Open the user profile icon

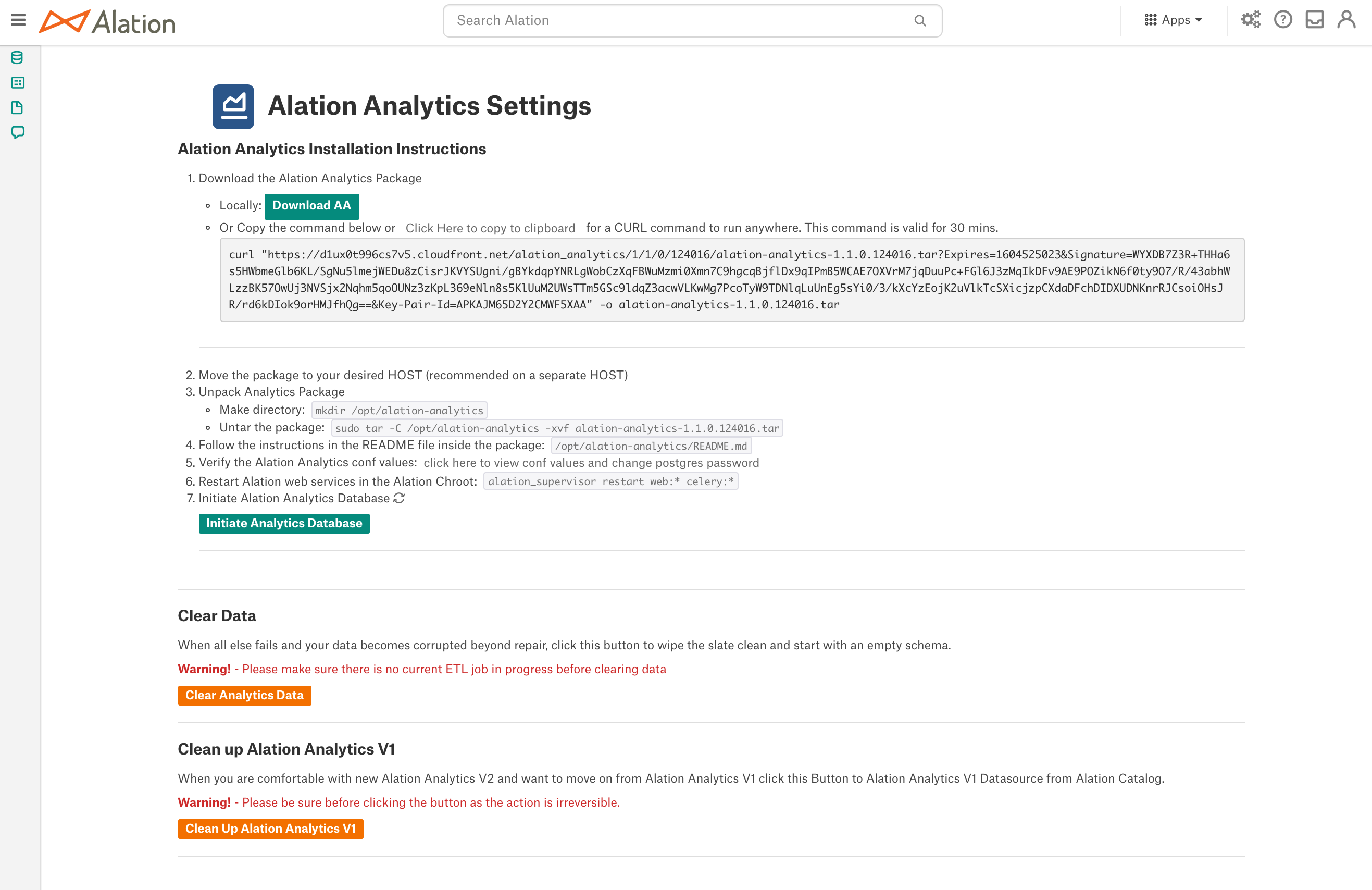1346,20
